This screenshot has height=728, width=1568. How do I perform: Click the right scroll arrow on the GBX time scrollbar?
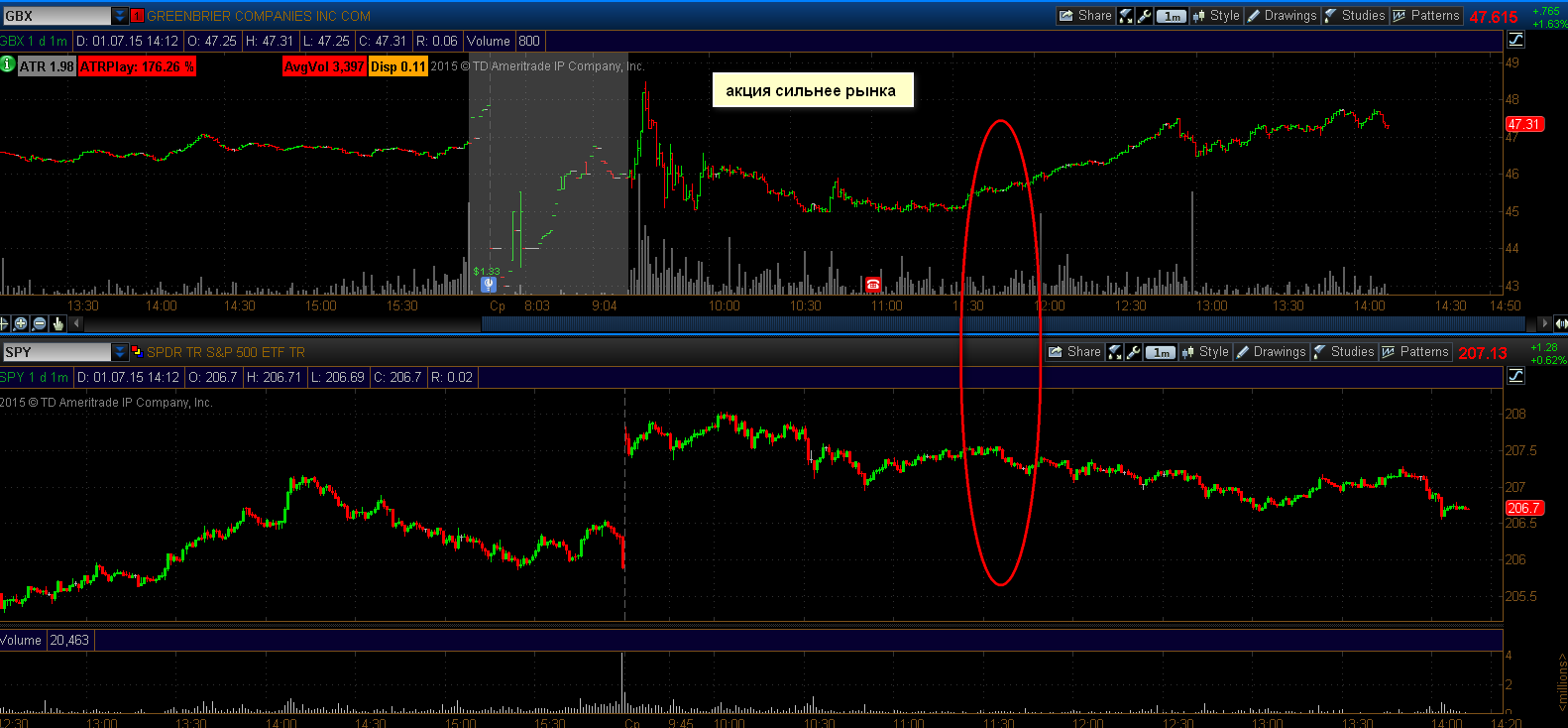click(x=1543, y=323)
